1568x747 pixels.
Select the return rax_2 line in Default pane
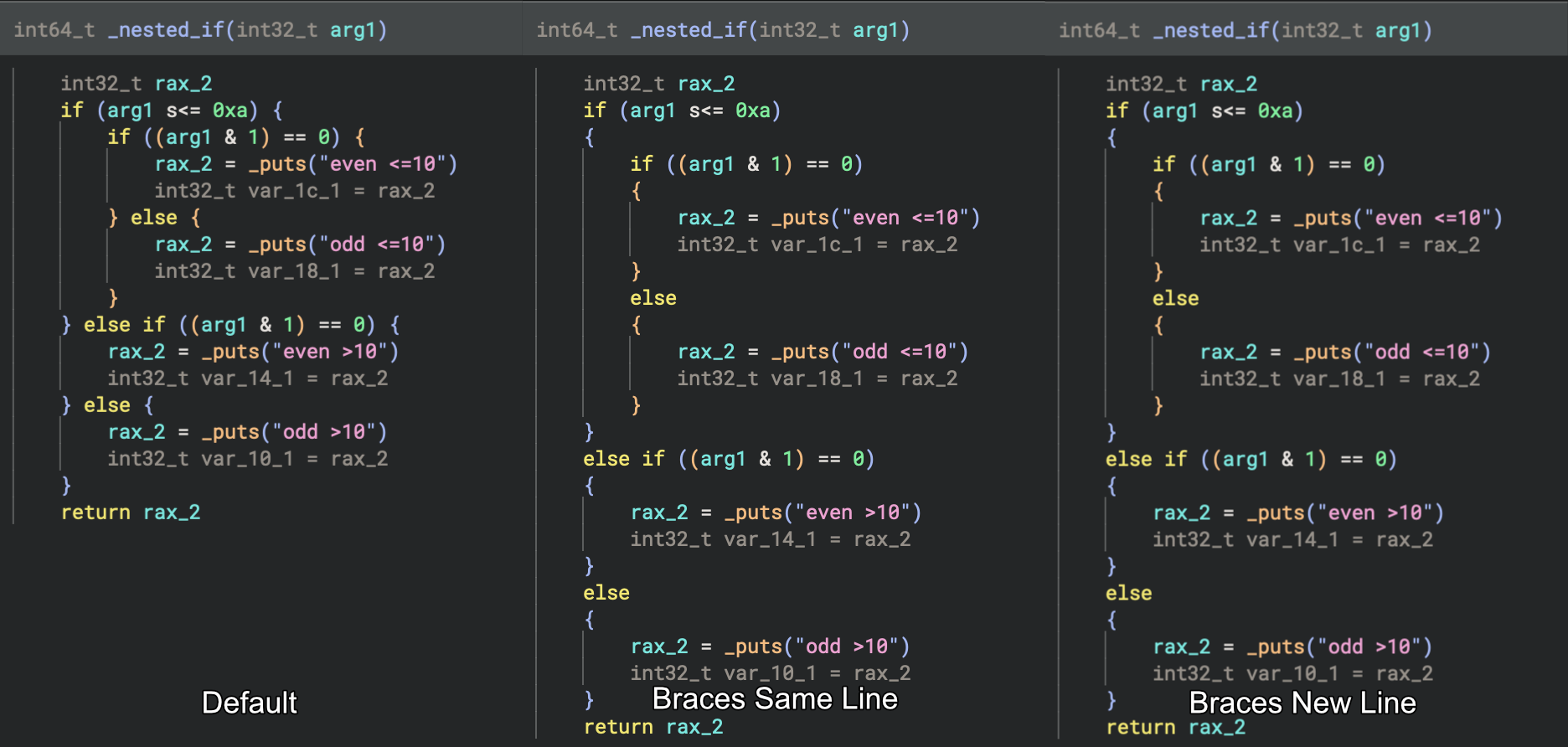point(131,513)
